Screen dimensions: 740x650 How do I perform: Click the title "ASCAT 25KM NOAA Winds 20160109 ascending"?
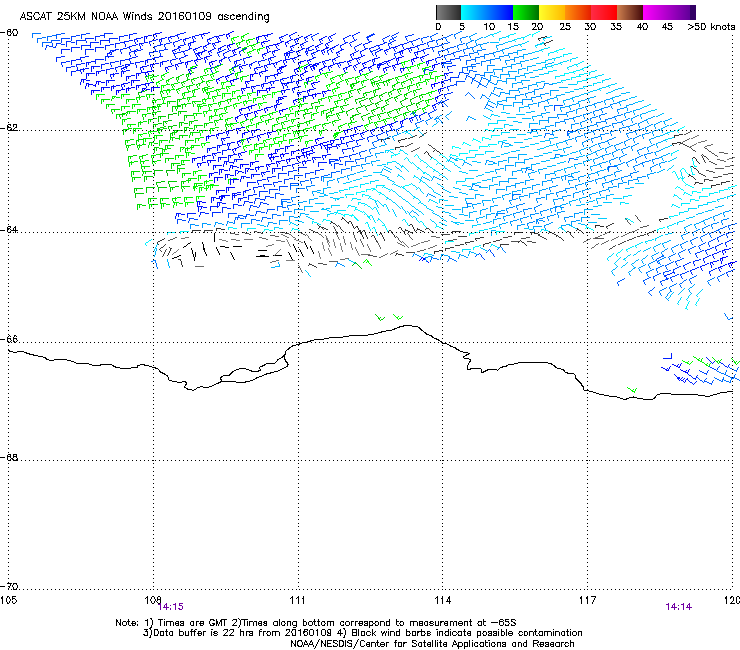click(x=144, y=17)
